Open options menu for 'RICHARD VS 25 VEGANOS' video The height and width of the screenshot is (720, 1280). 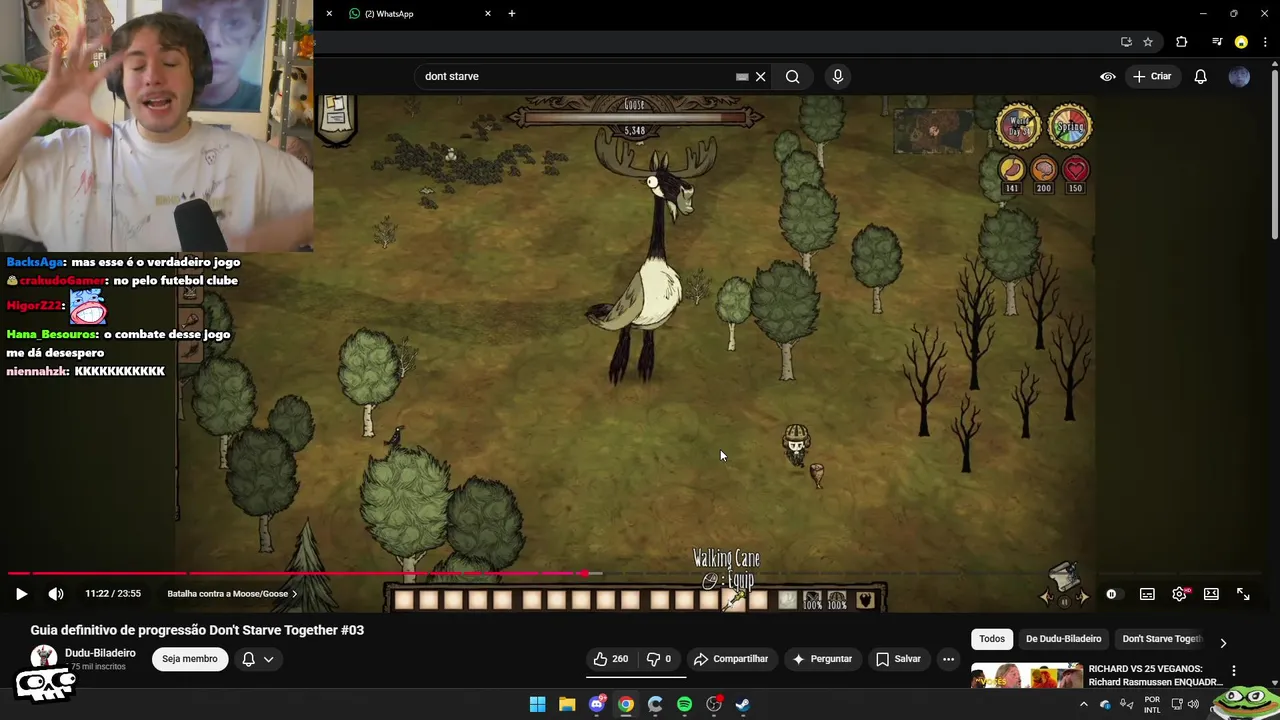1234,670
